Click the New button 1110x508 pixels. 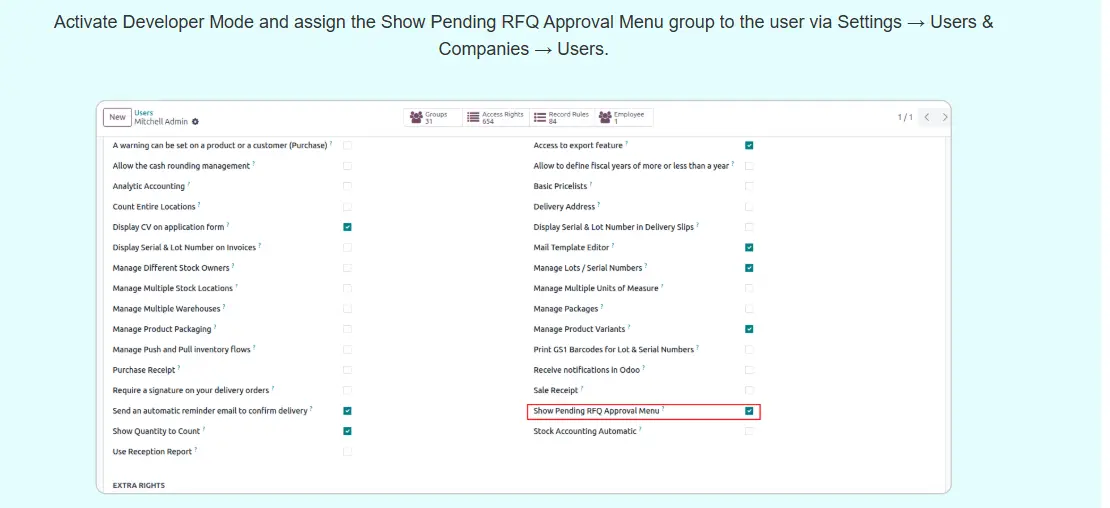(117, 117)
